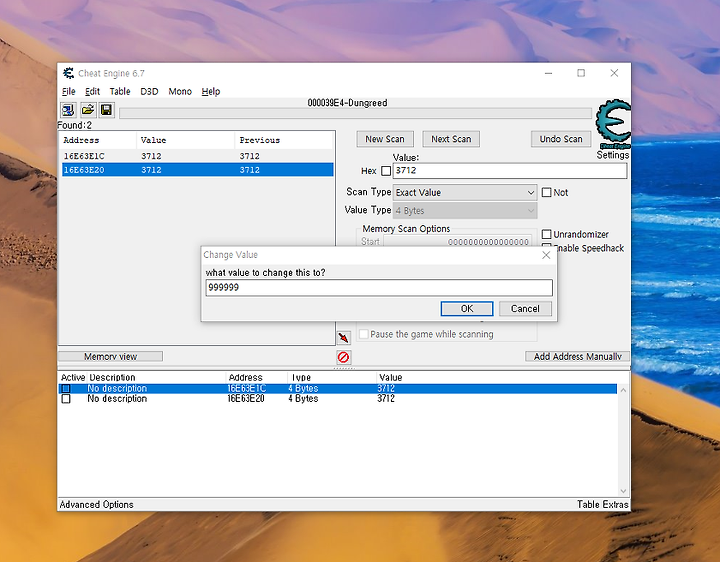The width and height of the screenshot is (720, 562).
Task: Click the Previous column header in results
Action: click(284, 140)
